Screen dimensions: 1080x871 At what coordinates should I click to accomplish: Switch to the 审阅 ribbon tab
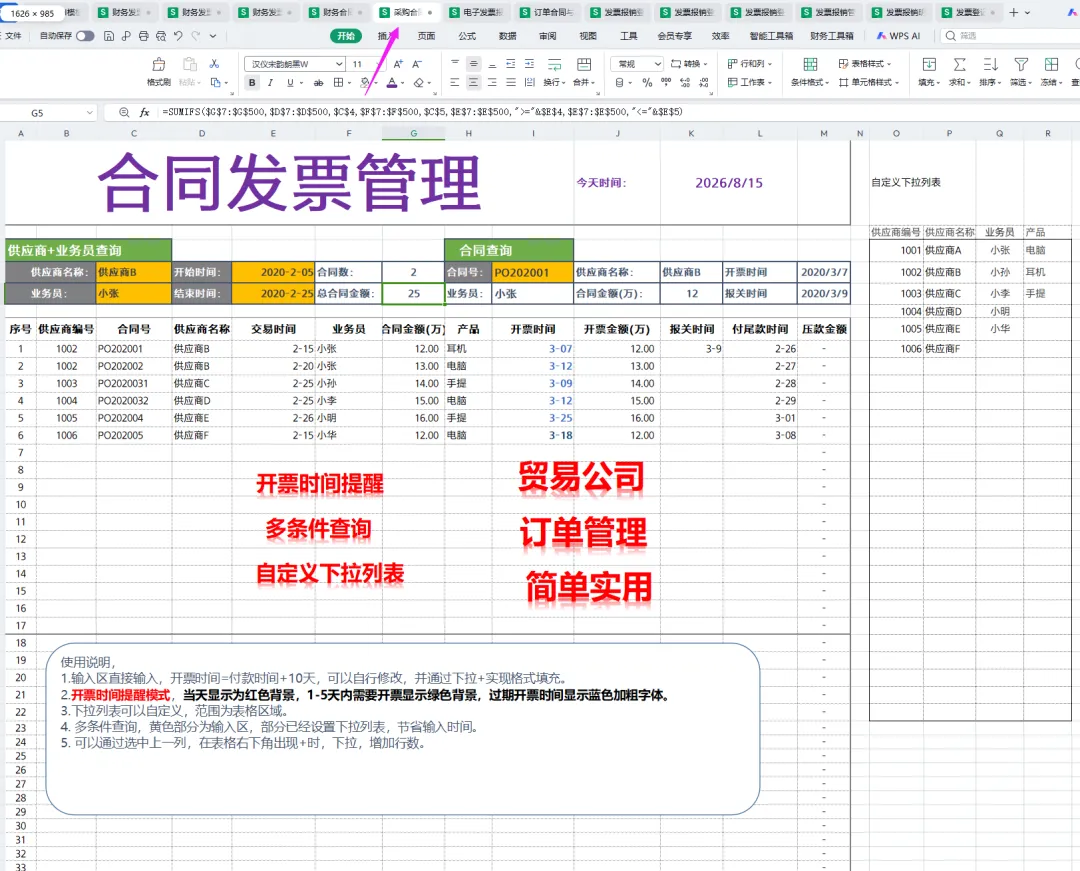(548, 36)
